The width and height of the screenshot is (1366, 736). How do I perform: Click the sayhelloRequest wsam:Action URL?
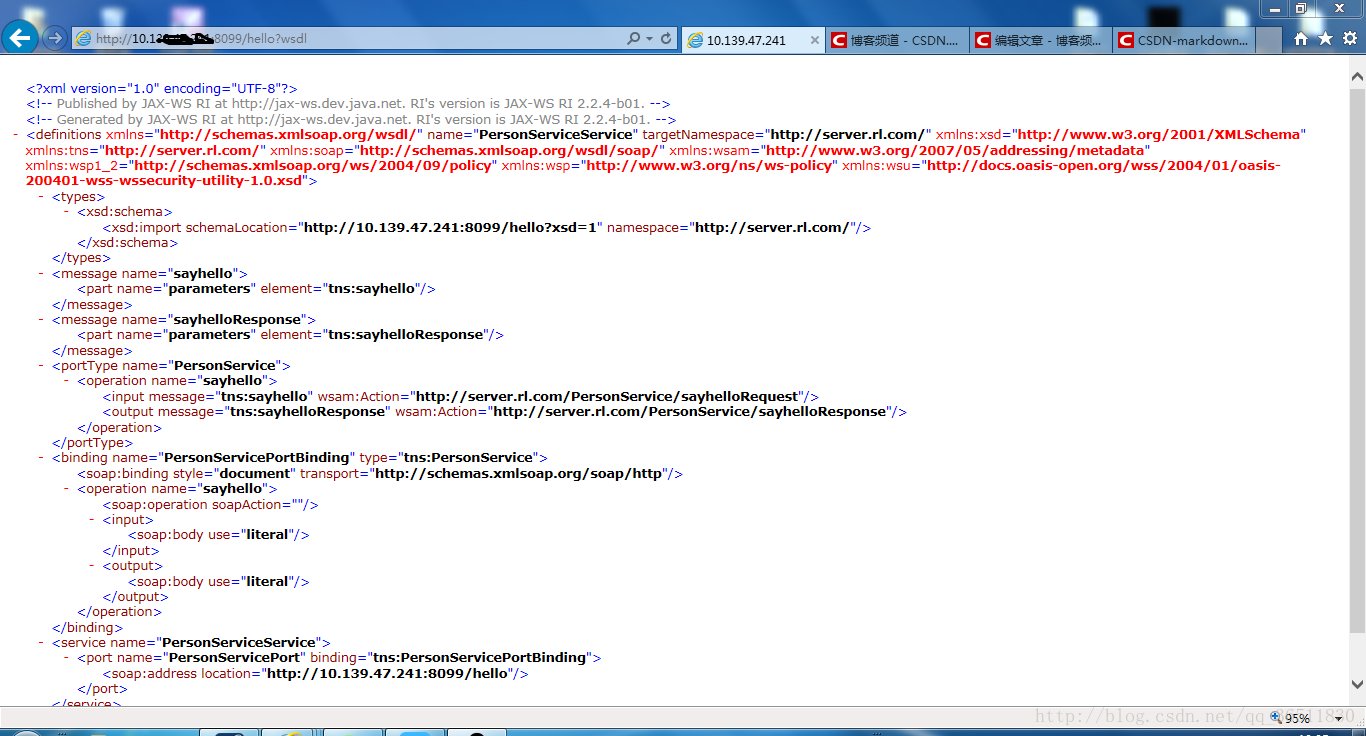(x=607, y=396)
